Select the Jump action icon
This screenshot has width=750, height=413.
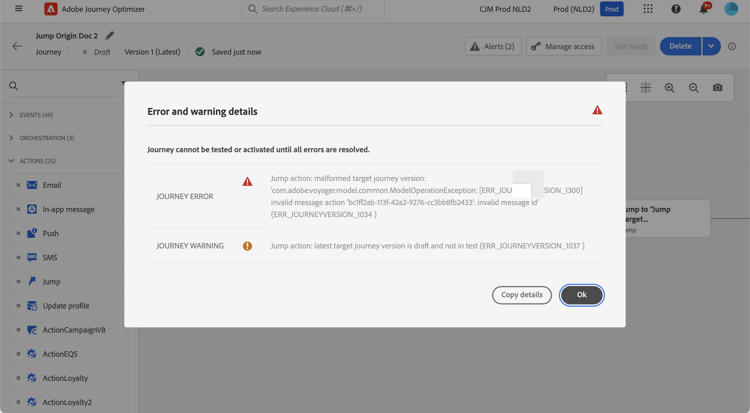point(32,281)
